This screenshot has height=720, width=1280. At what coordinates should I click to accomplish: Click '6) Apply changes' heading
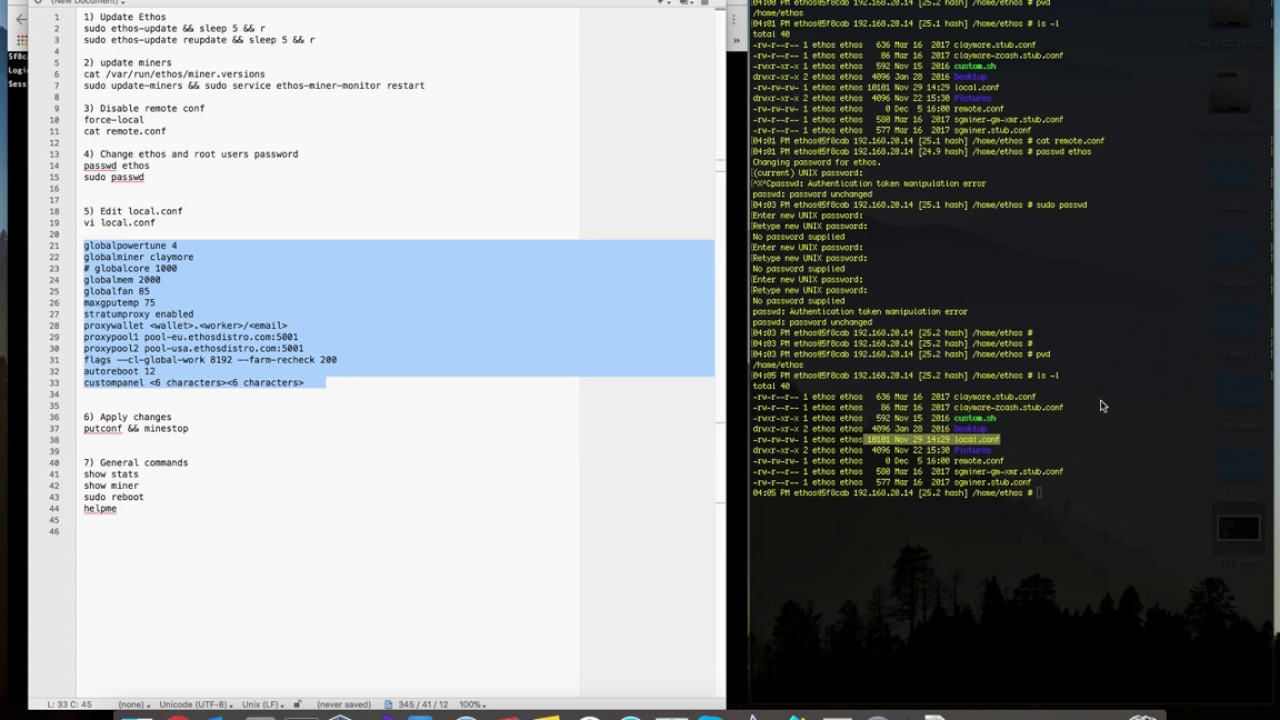(127, 417)
